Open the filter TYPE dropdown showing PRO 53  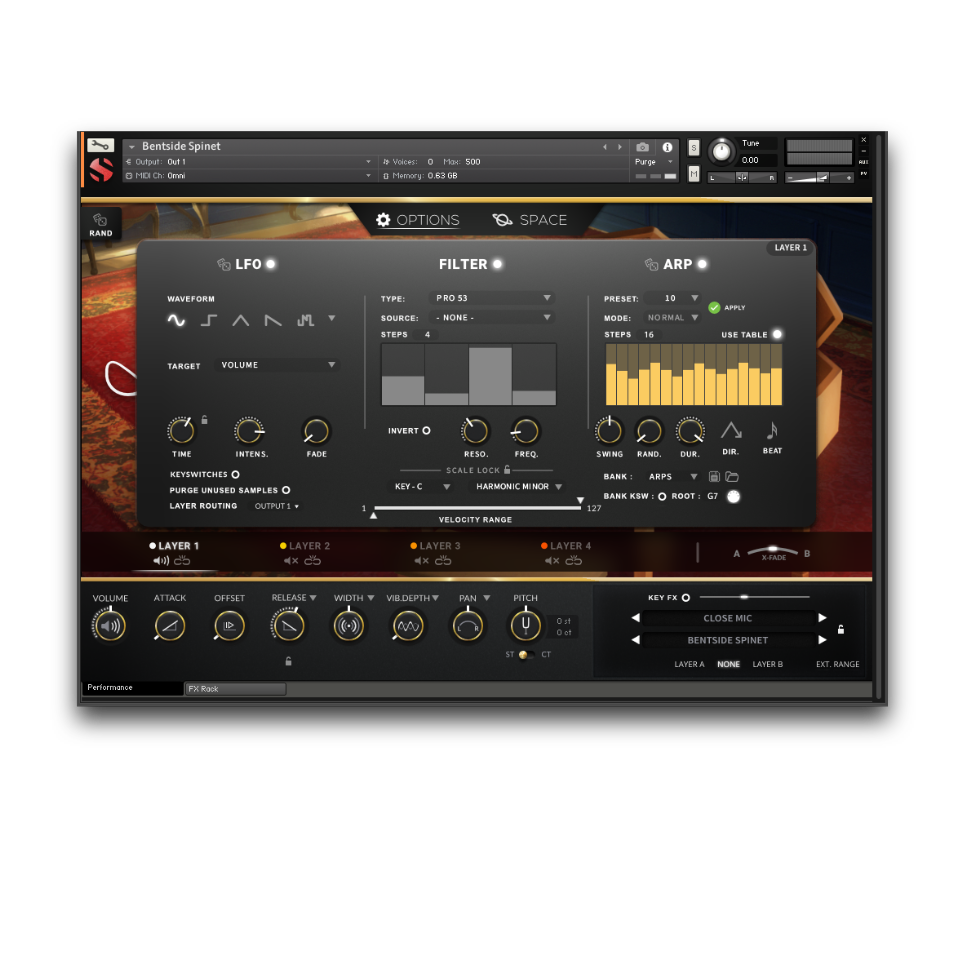(490, 297)
